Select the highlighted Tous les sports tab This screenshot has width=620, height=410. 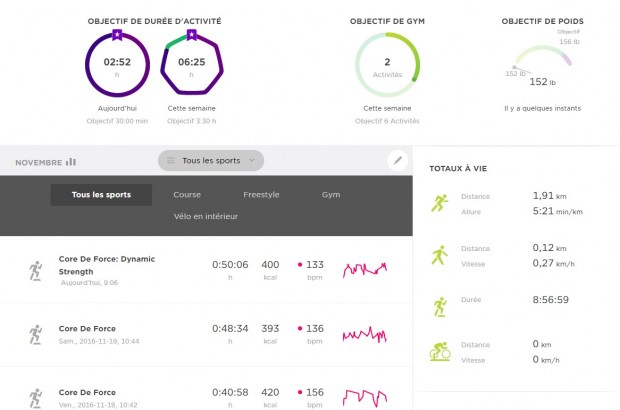[x=101, y=195]
